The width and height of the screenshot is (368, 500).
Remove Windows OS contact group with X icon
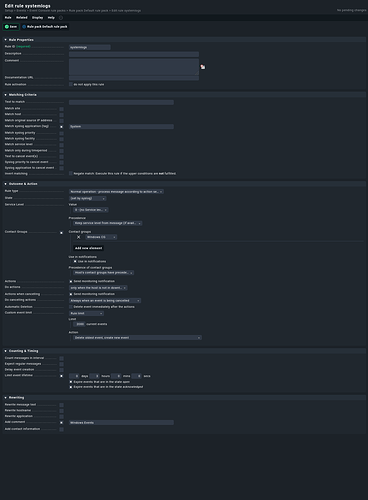tap(79, 237)
